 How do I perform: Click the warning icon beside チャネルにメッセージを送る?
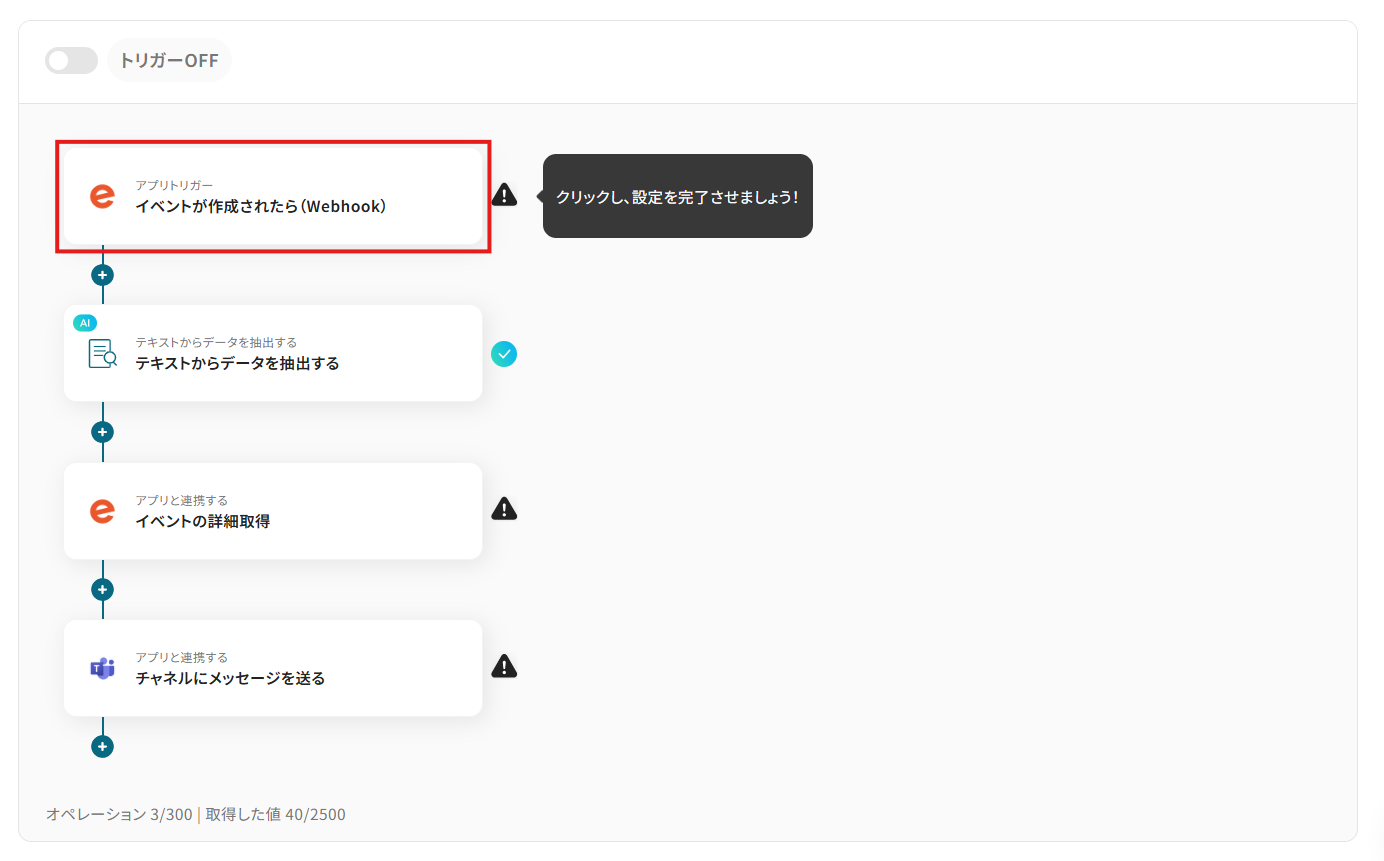(x=504, y=666)
